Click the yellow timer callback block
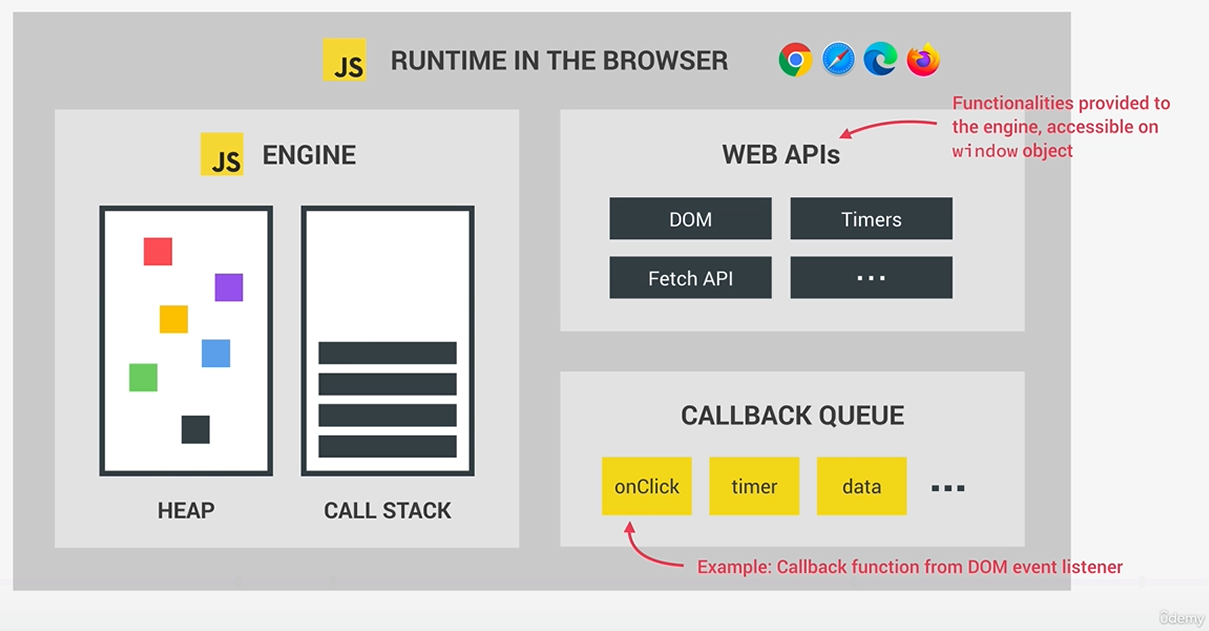1209x631 pixels. point(754,487)
